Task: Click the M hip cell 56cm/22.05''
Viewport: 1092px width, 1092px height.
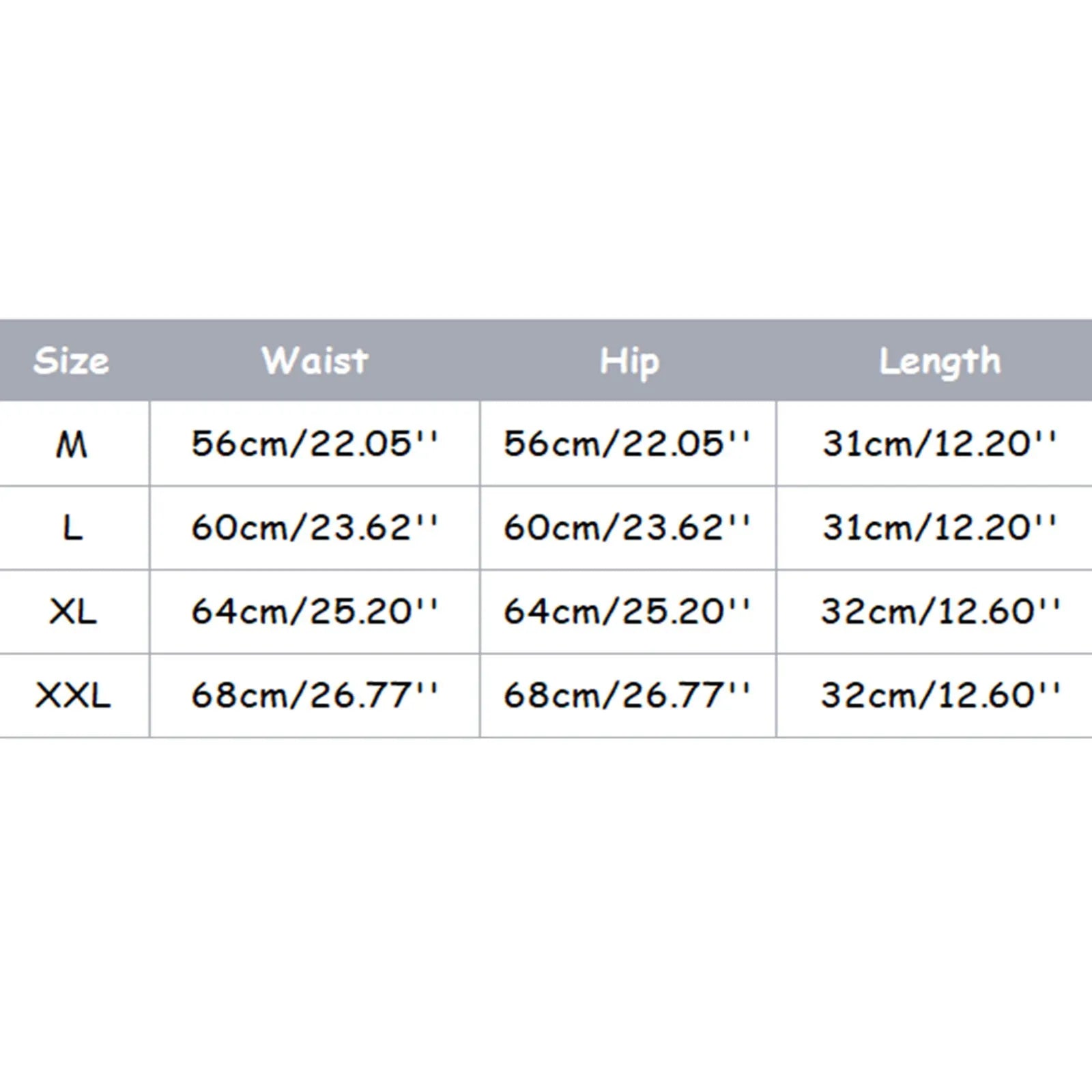Action: tap(627, 444)
